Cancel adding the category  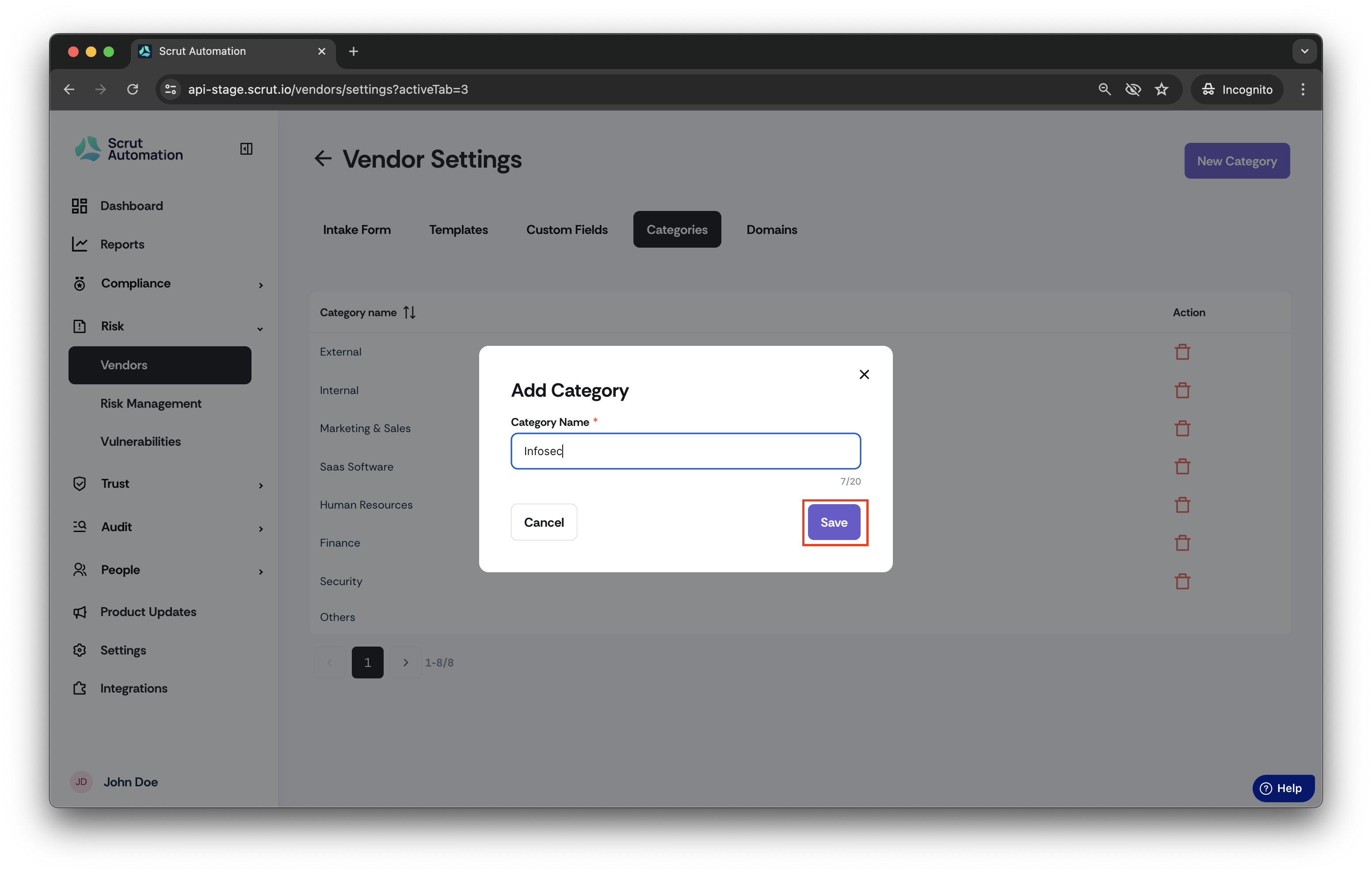[544, 522]
